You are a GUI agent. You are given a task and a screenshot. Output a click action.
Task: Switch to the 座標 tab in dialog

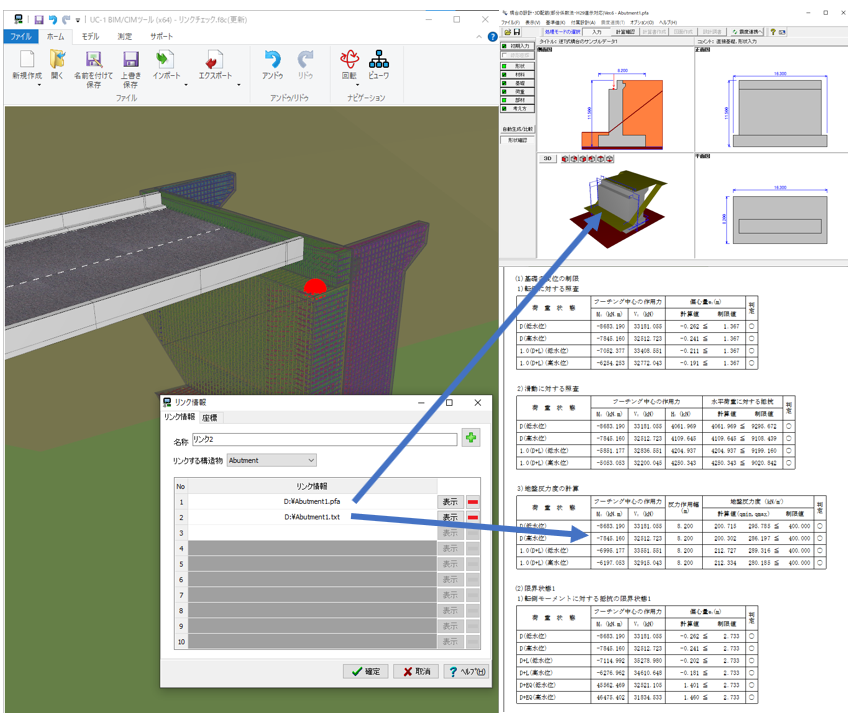click(x=210, y=417)
